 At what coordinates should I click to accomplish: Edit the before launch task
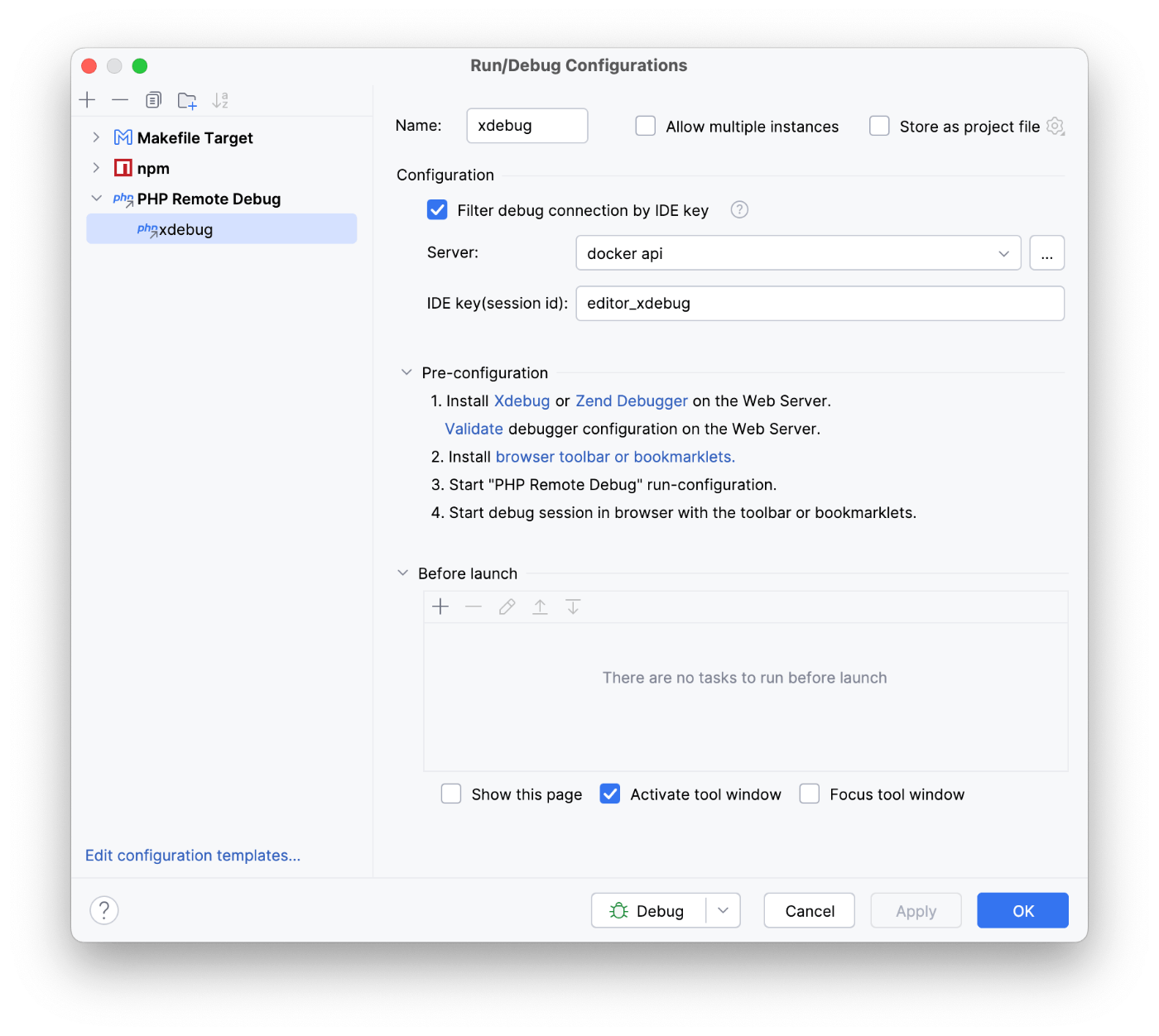(x=507, y=607)
